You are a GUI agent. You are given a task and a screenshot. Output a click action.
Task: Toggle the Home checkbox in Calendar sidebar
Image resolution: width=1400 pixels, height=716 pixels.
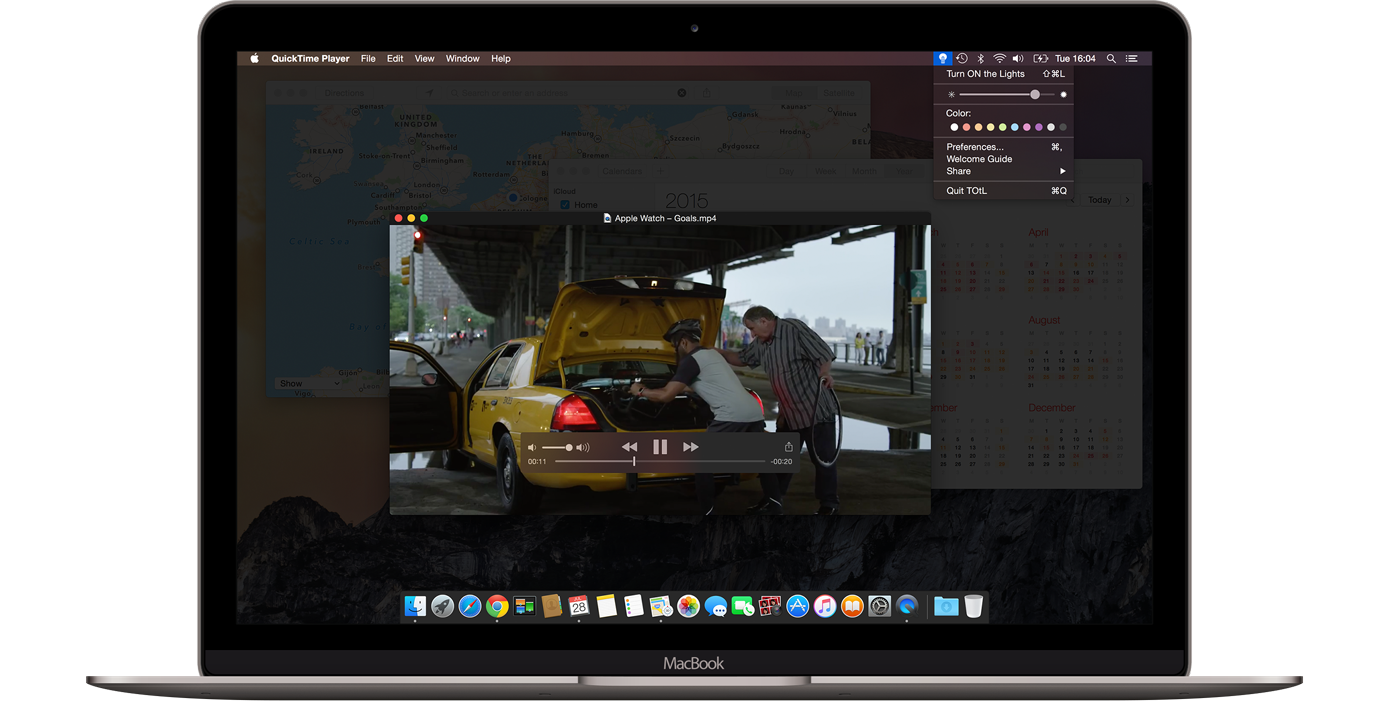pos(565,204)
